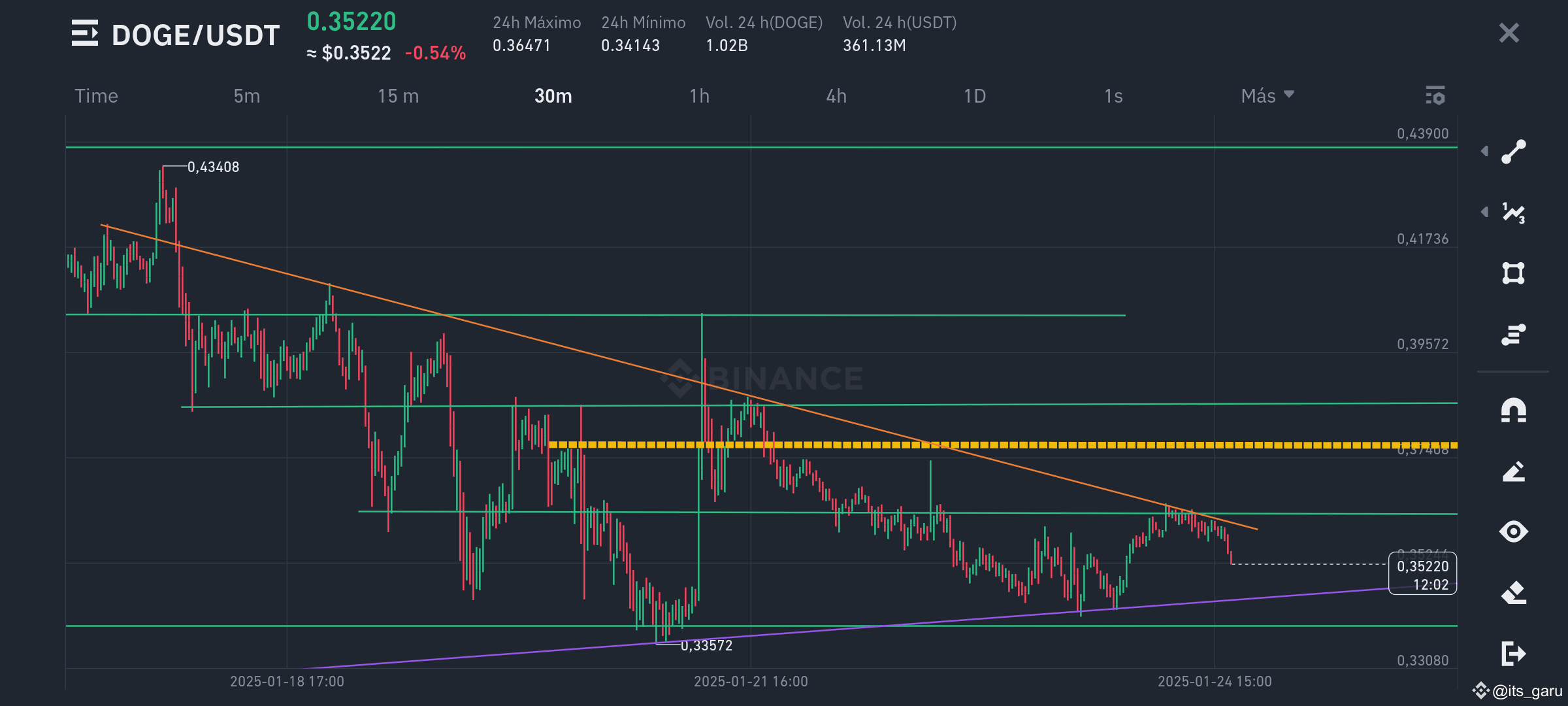Click the 0,43900 price axis label
Screen dimensions: 1568x706
click(1422, 134)
